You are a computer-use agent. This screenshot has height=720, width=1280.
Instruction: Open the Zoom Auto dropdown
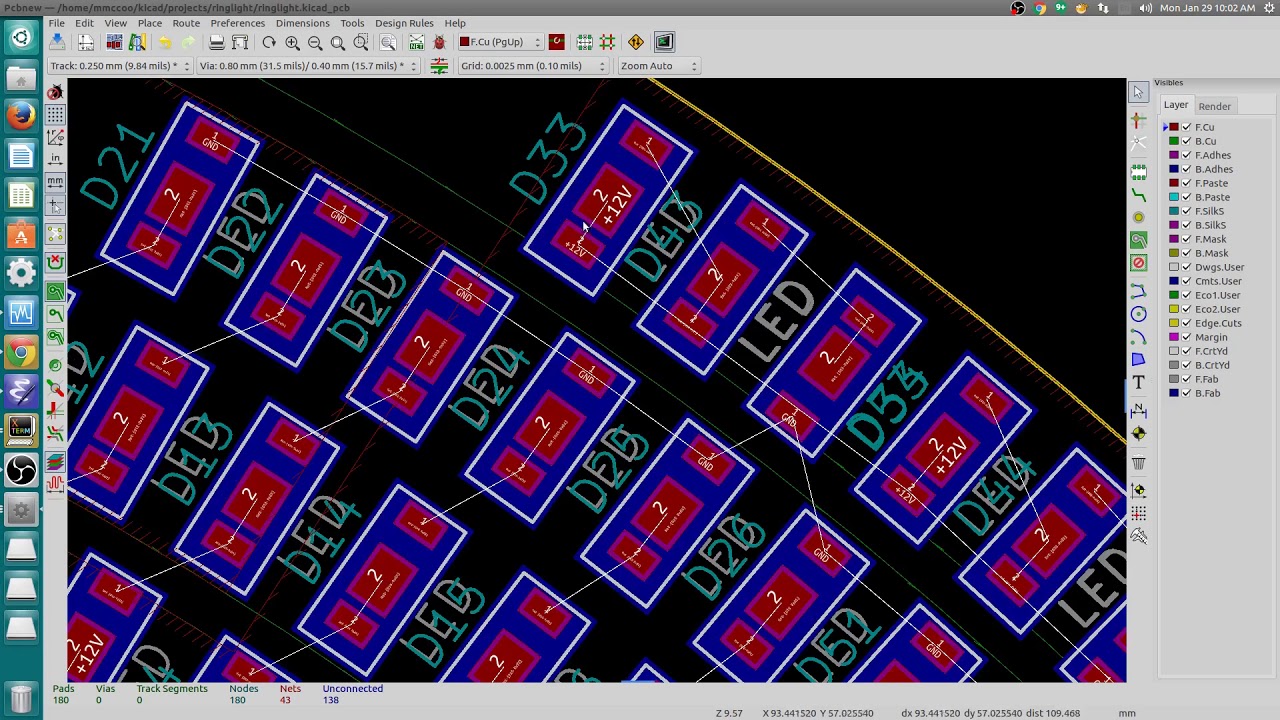coord(658,66)
